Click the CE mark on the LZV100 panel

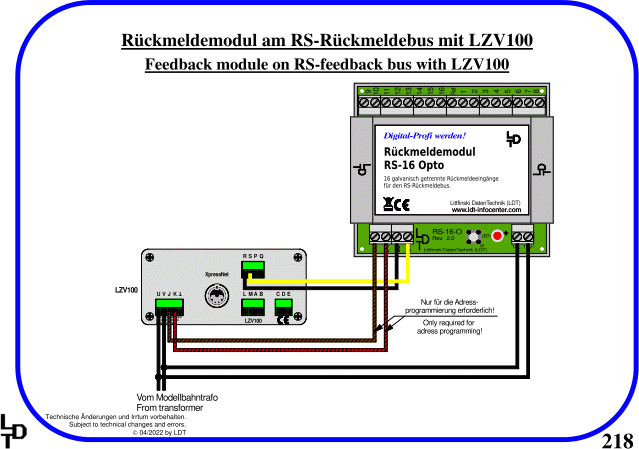click(283, 320)
